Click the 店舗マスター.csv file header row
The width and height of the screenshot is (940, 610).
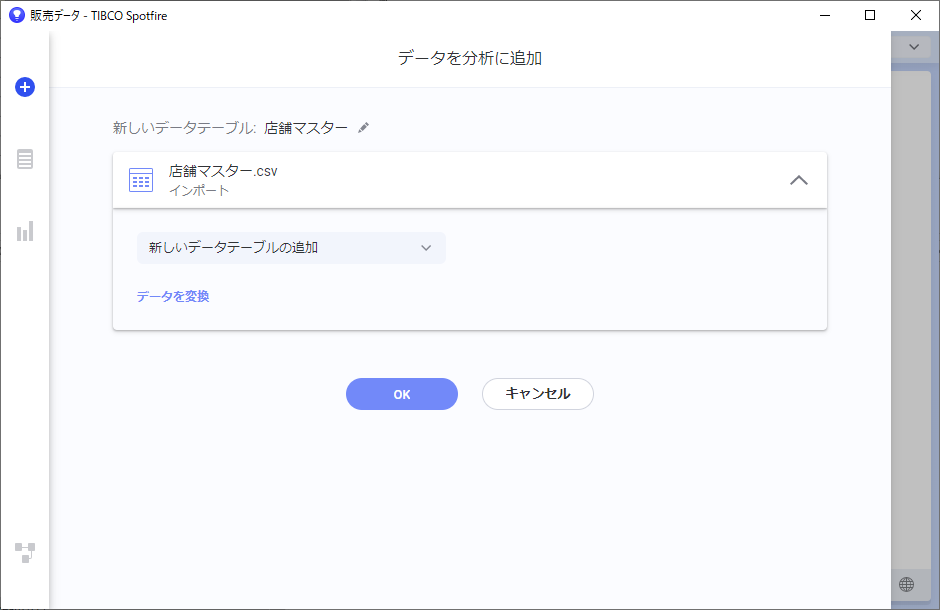click(470, 180)
